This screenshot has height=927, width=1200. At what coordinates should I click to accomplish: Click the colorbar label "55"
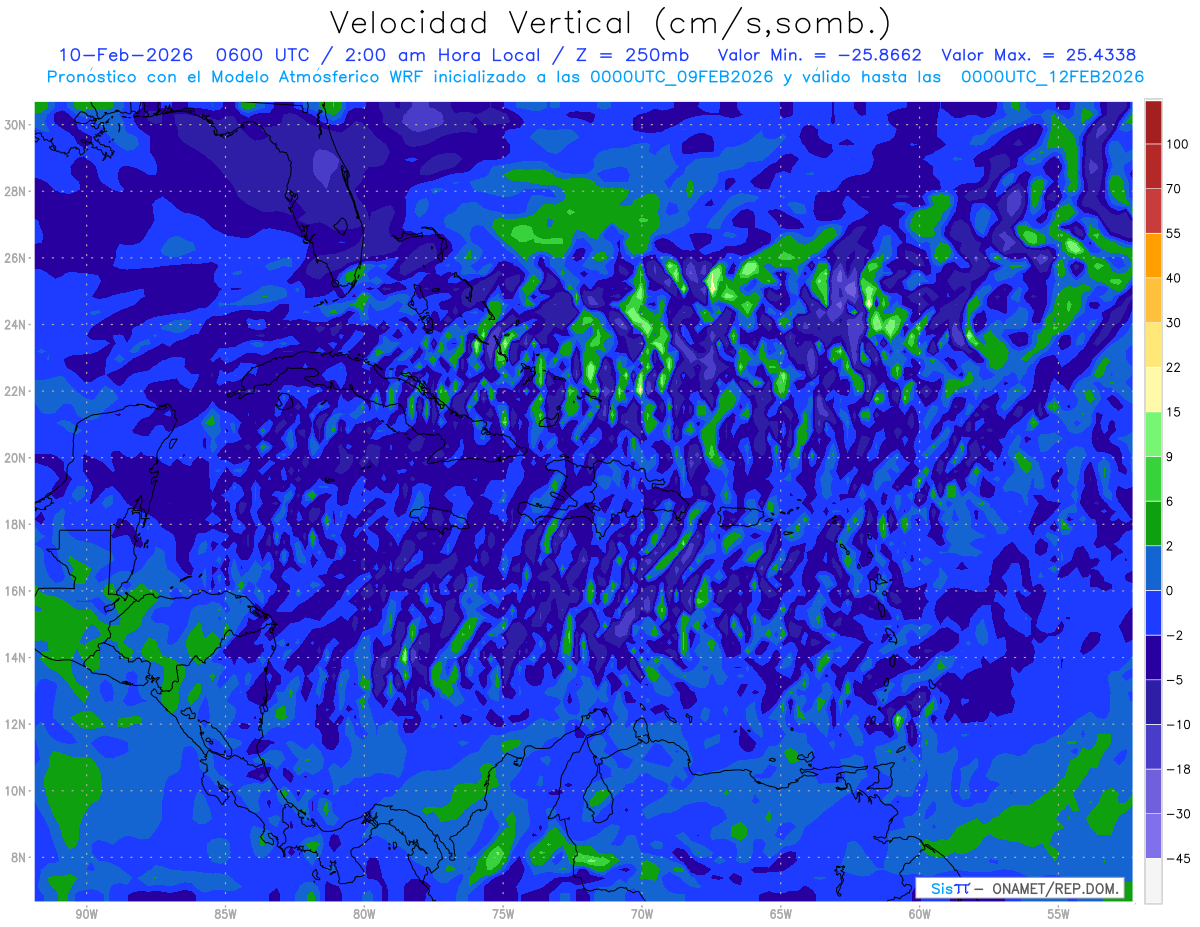[x=1174, y=233]
